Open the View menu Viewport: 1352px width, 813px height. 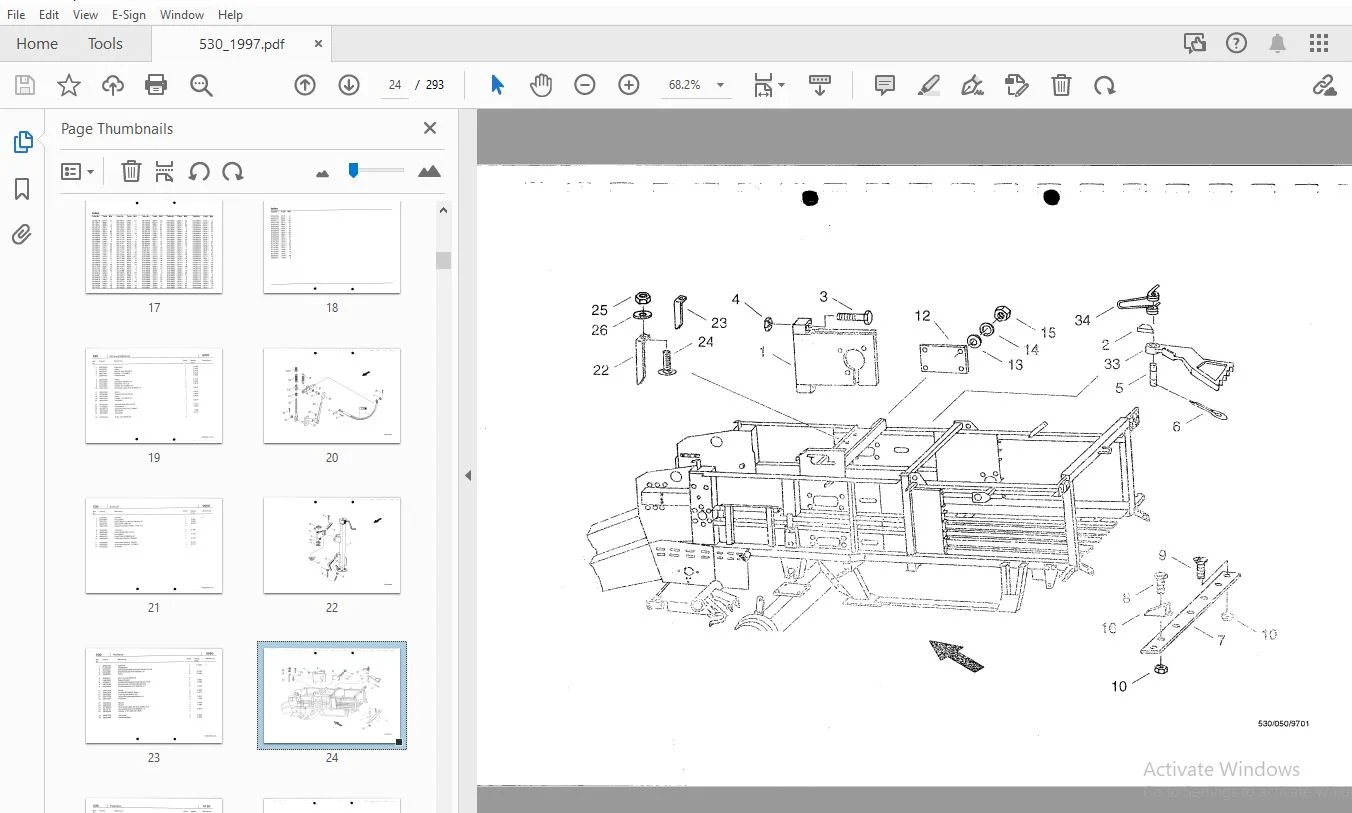pyautogui.click(x=86, y=15)
